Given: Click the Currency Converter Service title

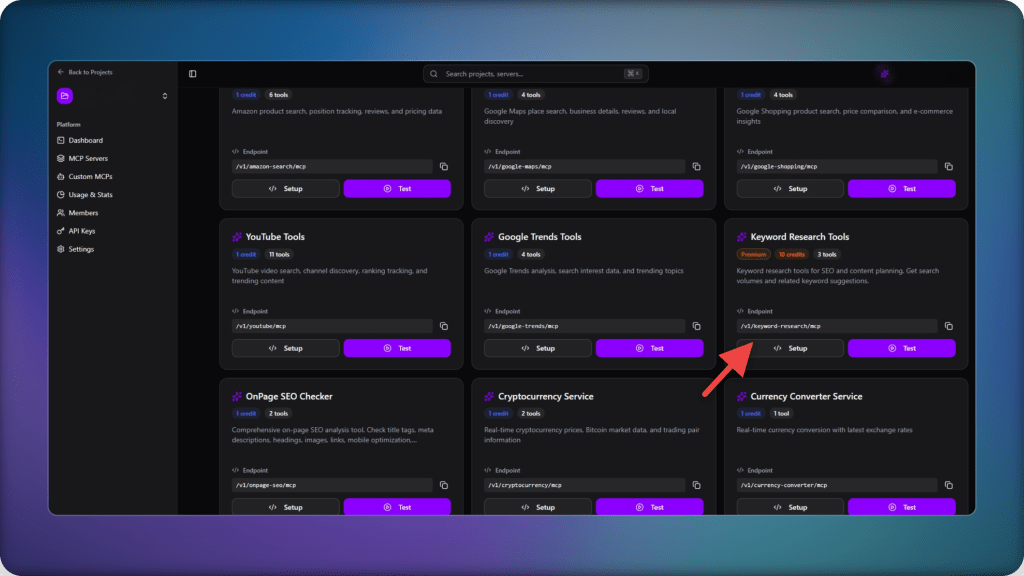Looking at the screenshot, I should tap(807, 396).
